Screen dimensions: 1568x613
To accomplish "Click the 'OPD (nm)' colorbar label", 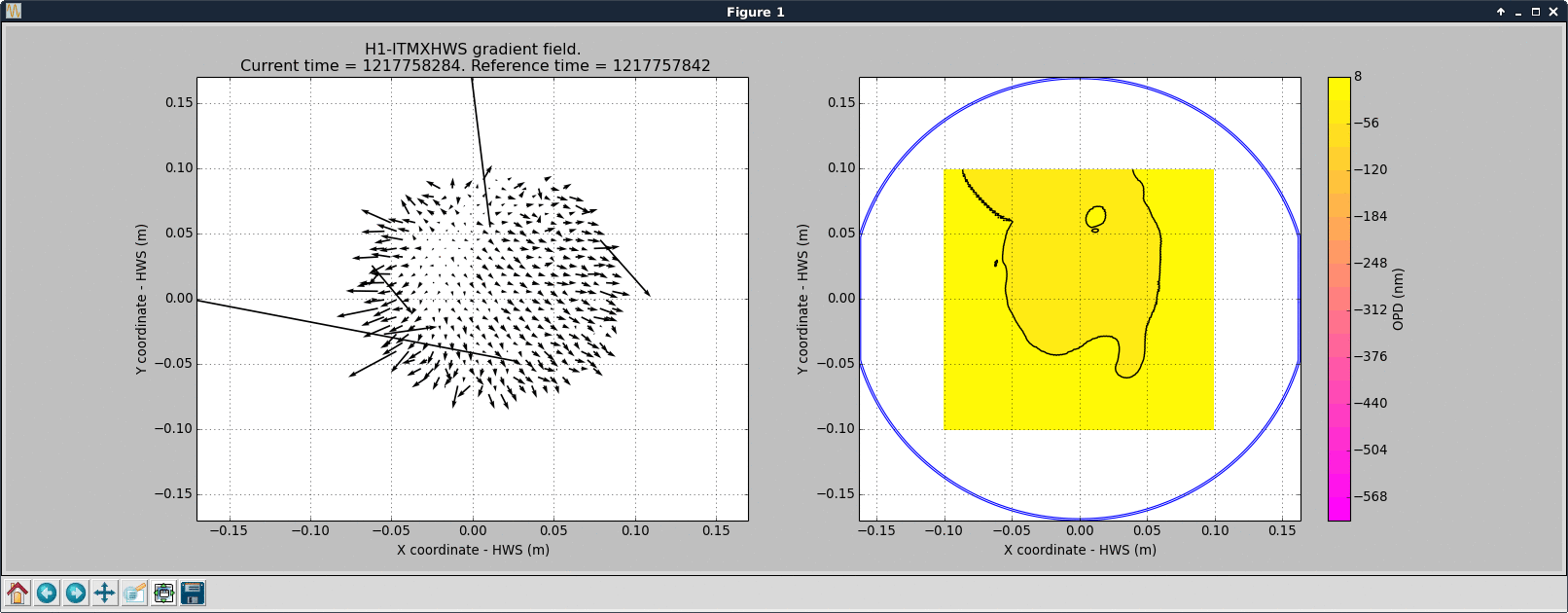I will [x=1398, y=299].
